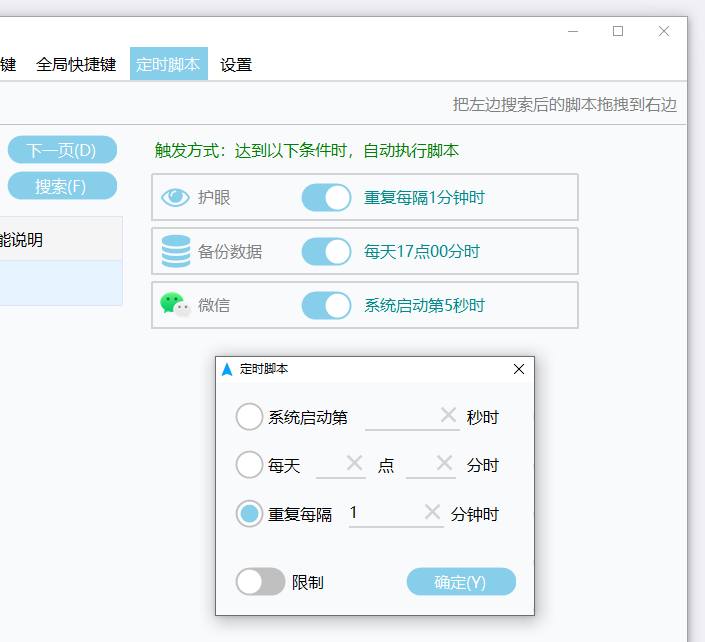Click the eye icon for 护眼 script

175,198
